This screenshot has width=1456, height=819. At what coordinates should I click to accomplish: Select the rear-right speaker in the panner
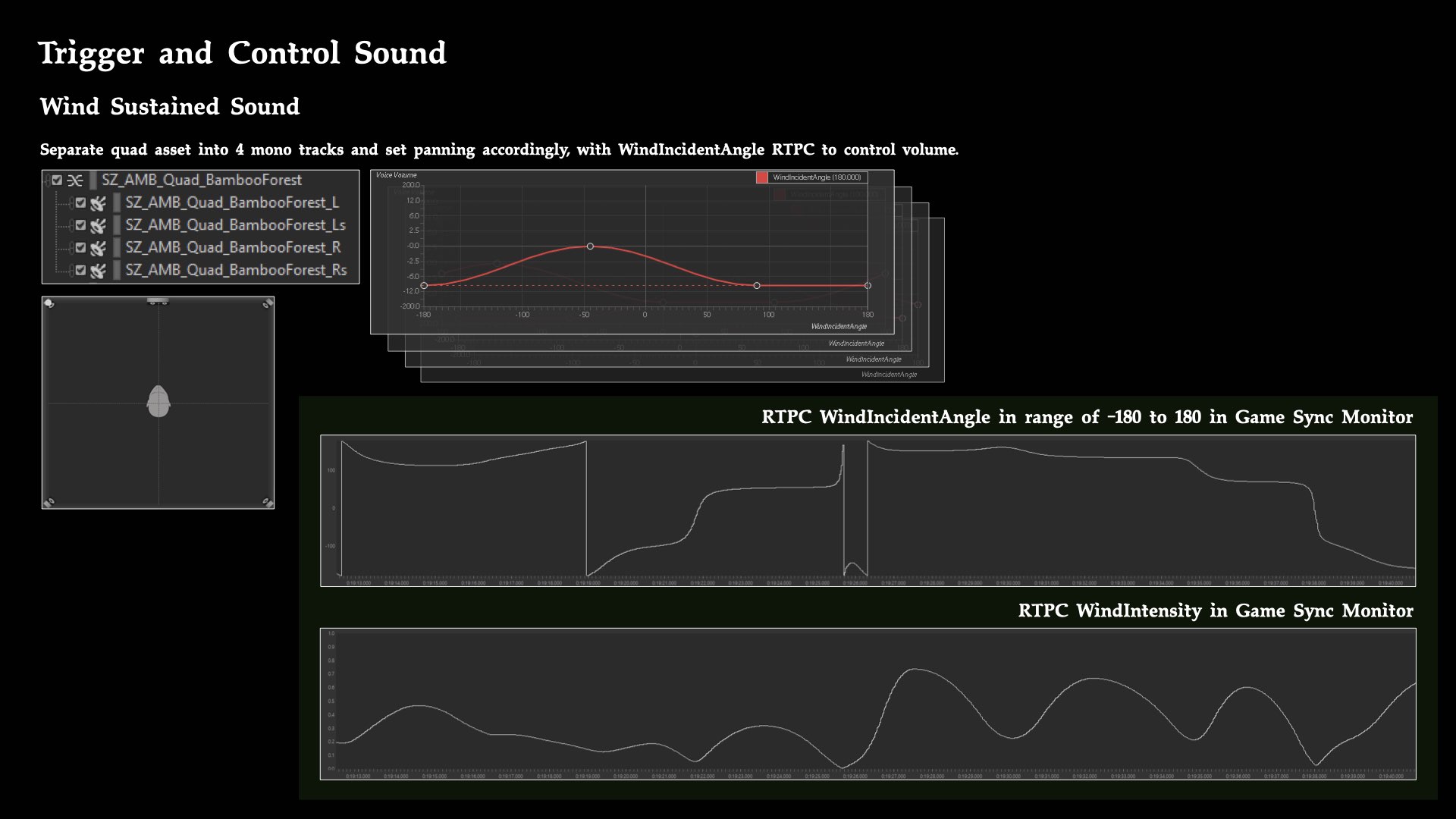pos(268,502)
